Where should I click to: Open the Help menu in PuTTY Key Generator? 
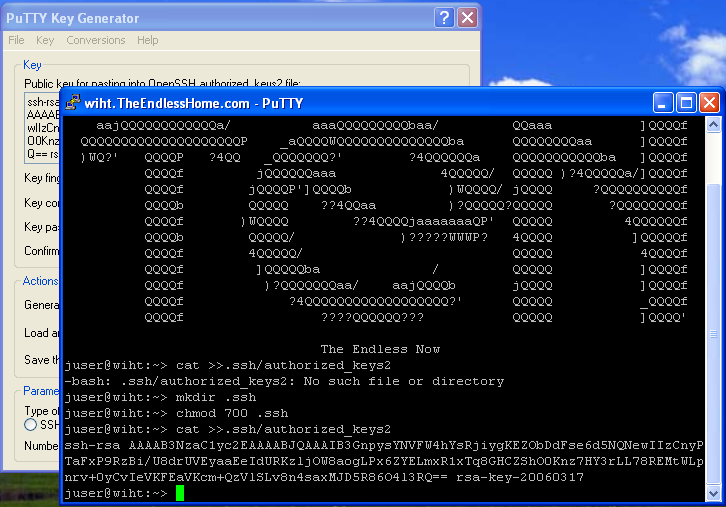[x=148, y=40]
